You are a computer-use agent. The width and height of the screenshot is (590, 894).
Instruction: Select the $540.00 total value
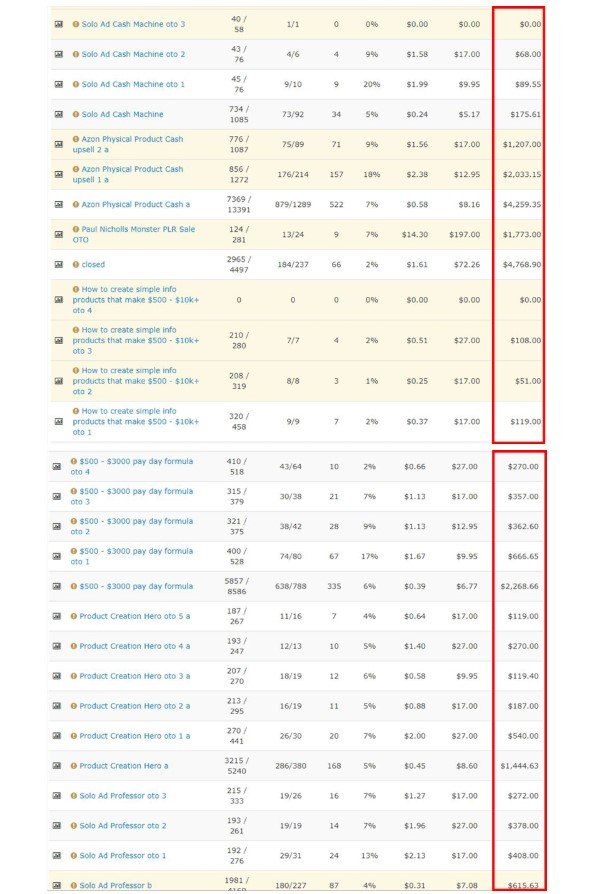[x=523, y=736]
